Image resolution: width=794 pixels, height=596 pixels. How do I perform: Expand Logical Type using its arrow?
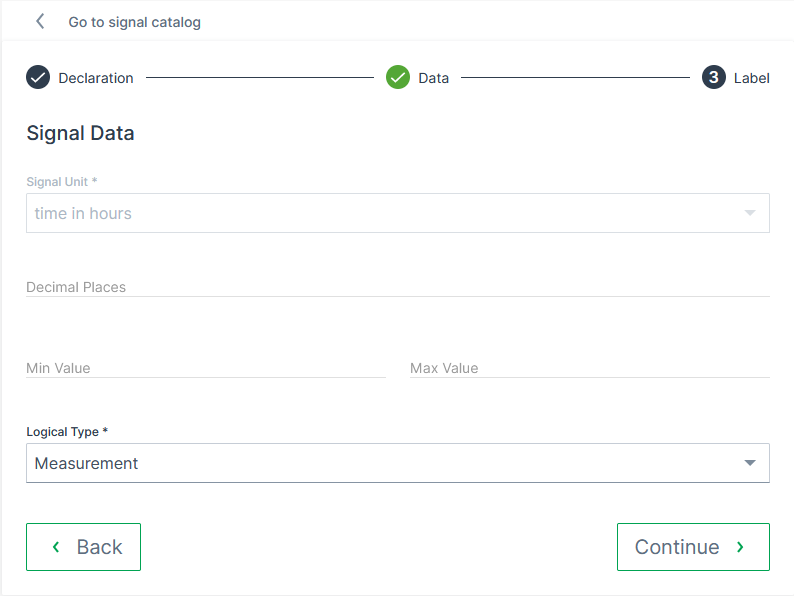[750, 463]
